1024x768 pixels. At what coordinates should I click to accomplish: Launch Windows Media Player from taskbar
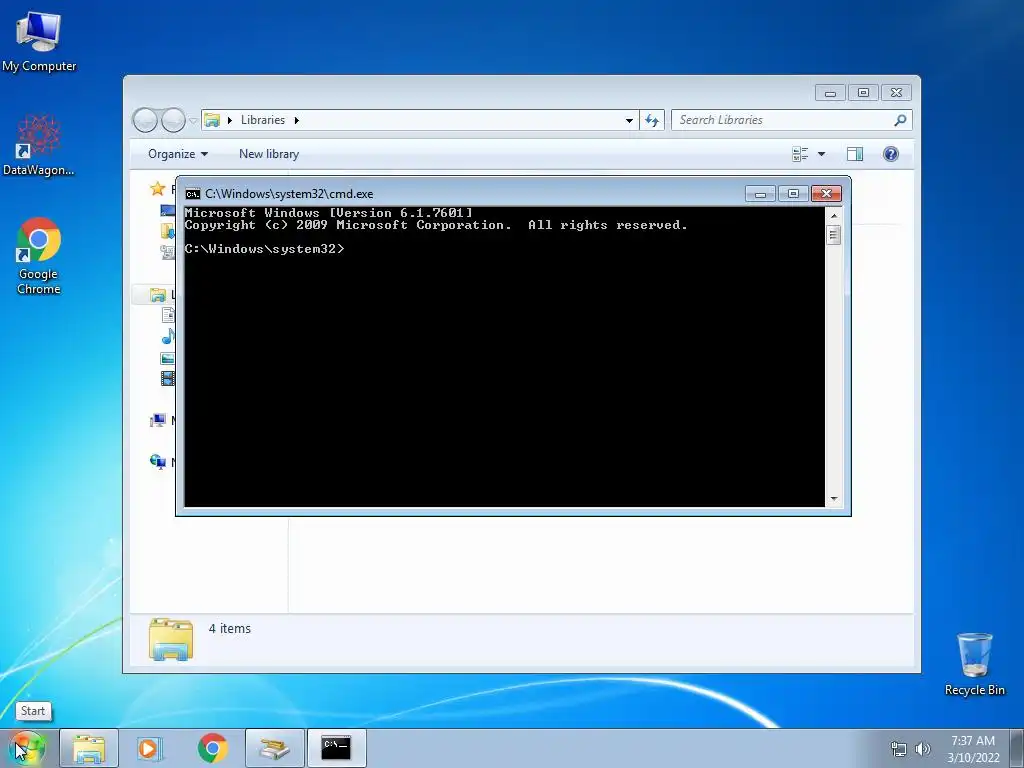150,748
